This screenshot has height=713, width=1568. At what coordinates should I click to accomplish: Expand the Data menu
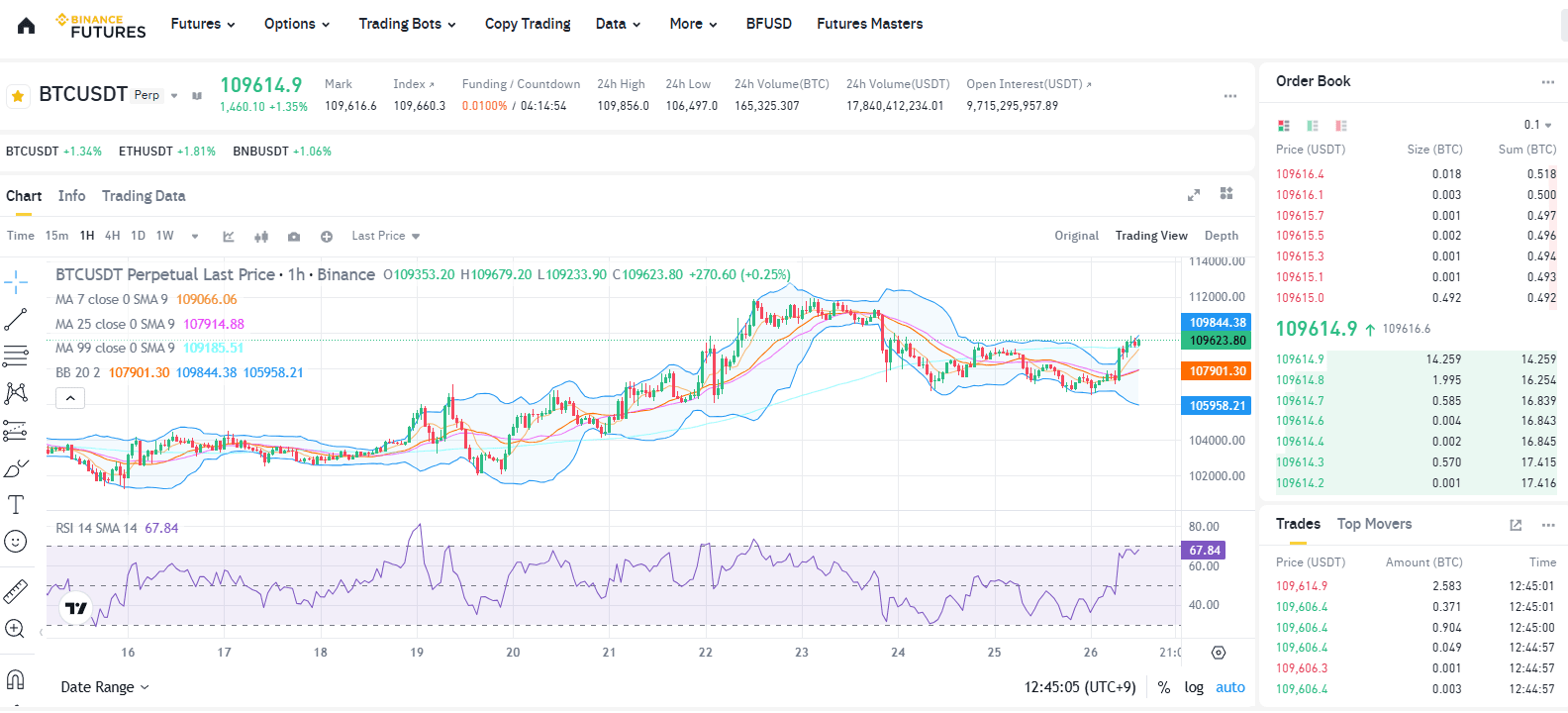point(618,24)
